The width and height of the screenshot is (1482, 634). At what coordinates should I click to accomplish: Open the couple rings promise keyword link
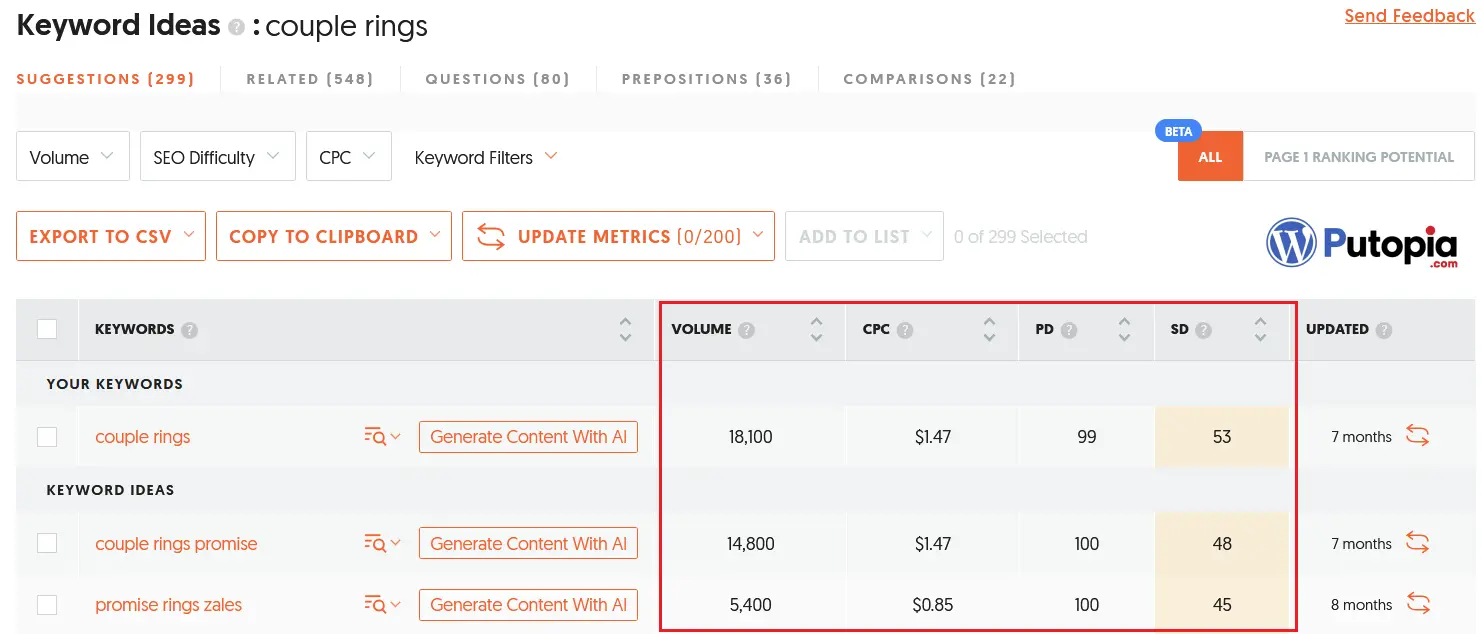point(176,544)
